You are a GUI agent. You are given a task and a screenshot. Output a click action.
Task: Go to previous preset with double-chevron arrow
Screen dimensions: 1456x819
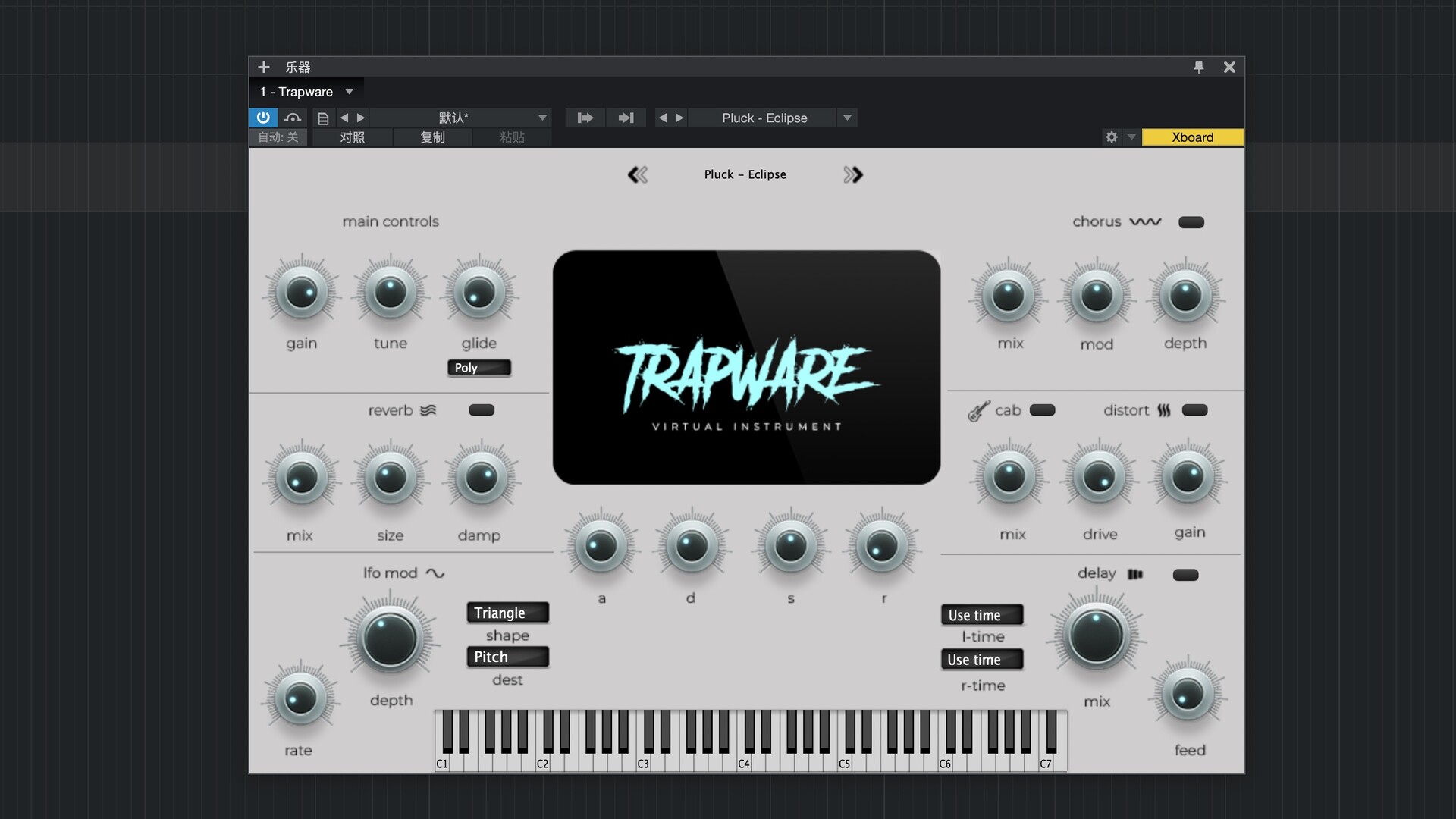tap(637, 175)
